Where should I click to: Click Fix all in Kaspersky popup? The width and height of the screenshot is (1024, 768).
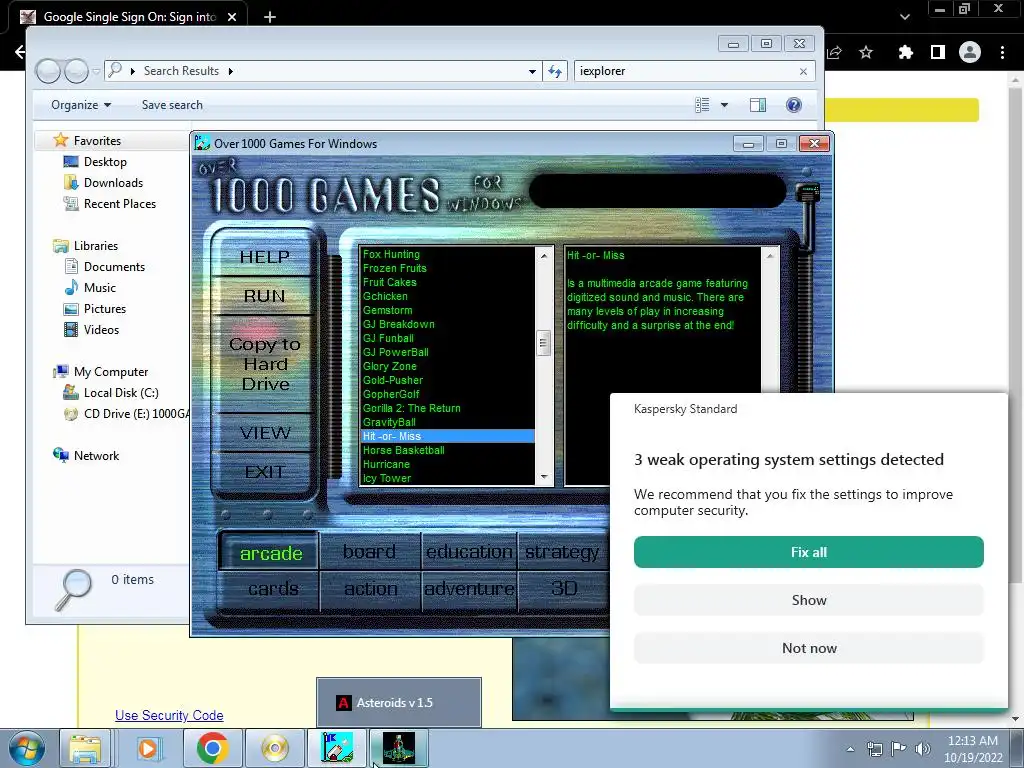coord(808,552)
